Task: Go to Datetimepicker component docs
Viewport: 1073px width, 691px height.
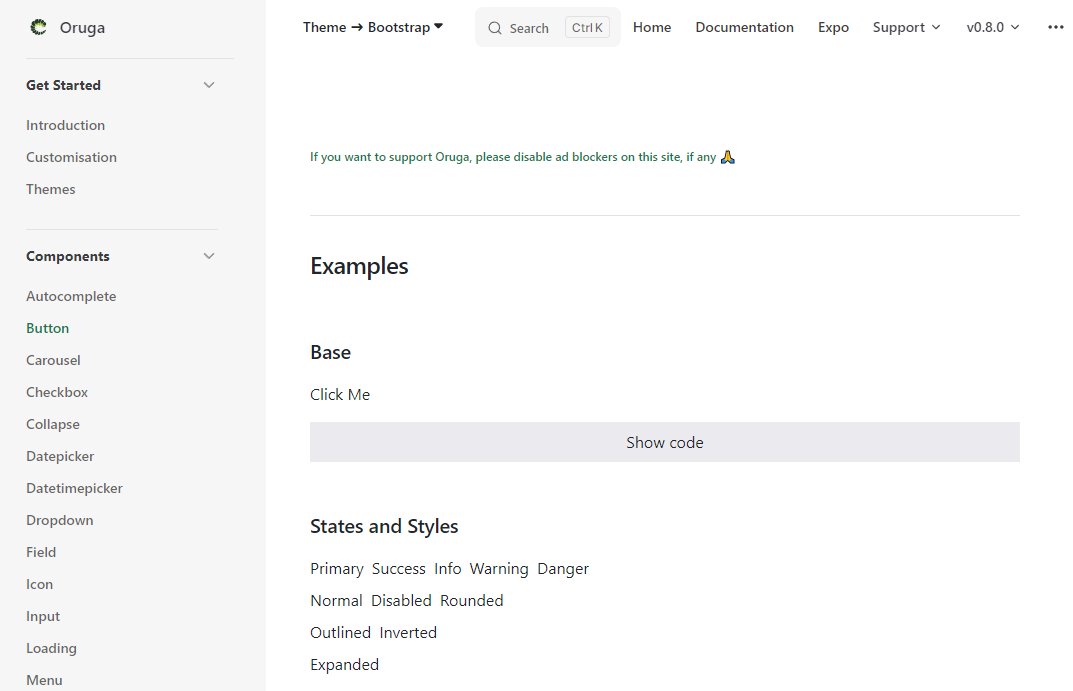Action: coord(75,488)
